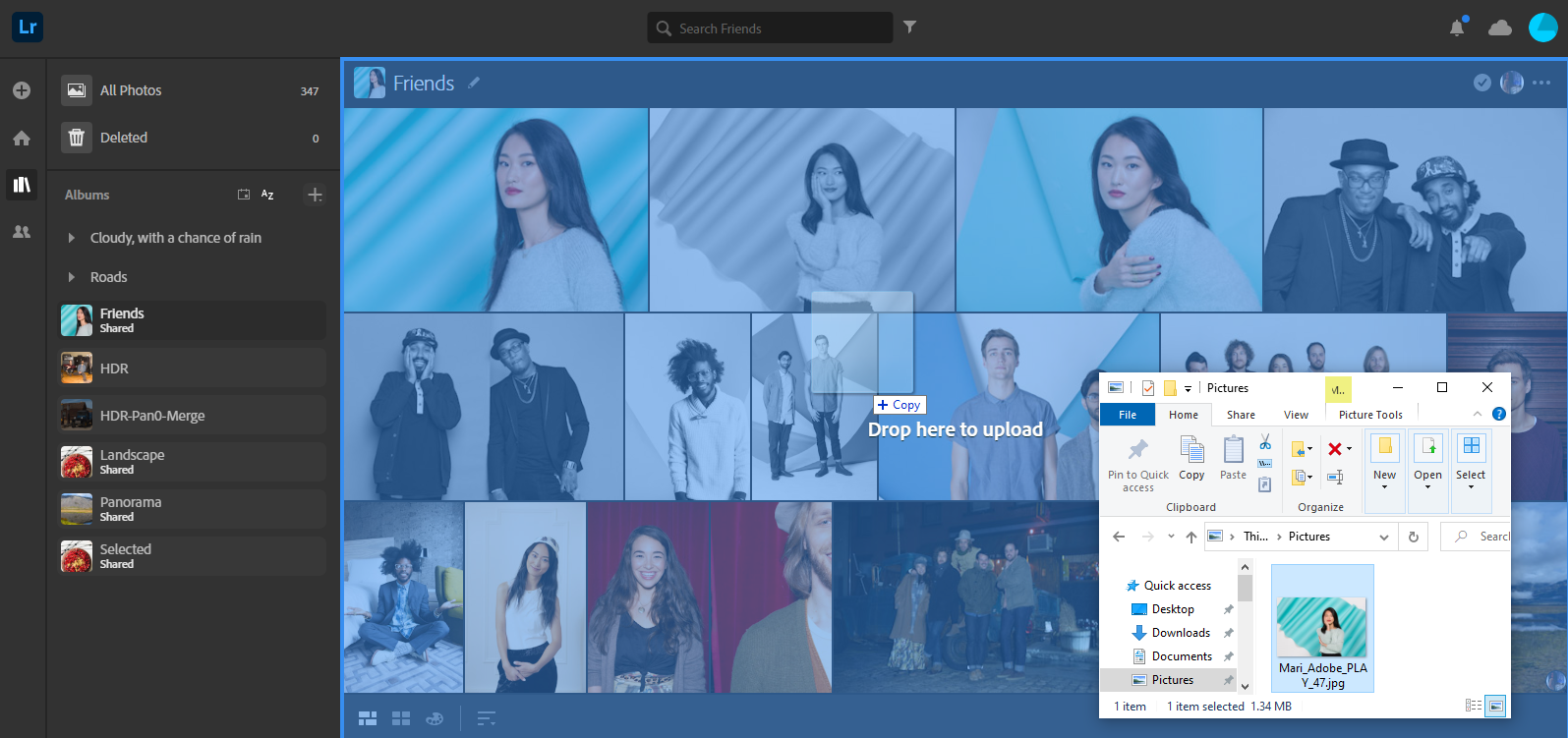Click the Search Friends field
1568x738 pixels.
pyautogui.click(x=770, y=28)
